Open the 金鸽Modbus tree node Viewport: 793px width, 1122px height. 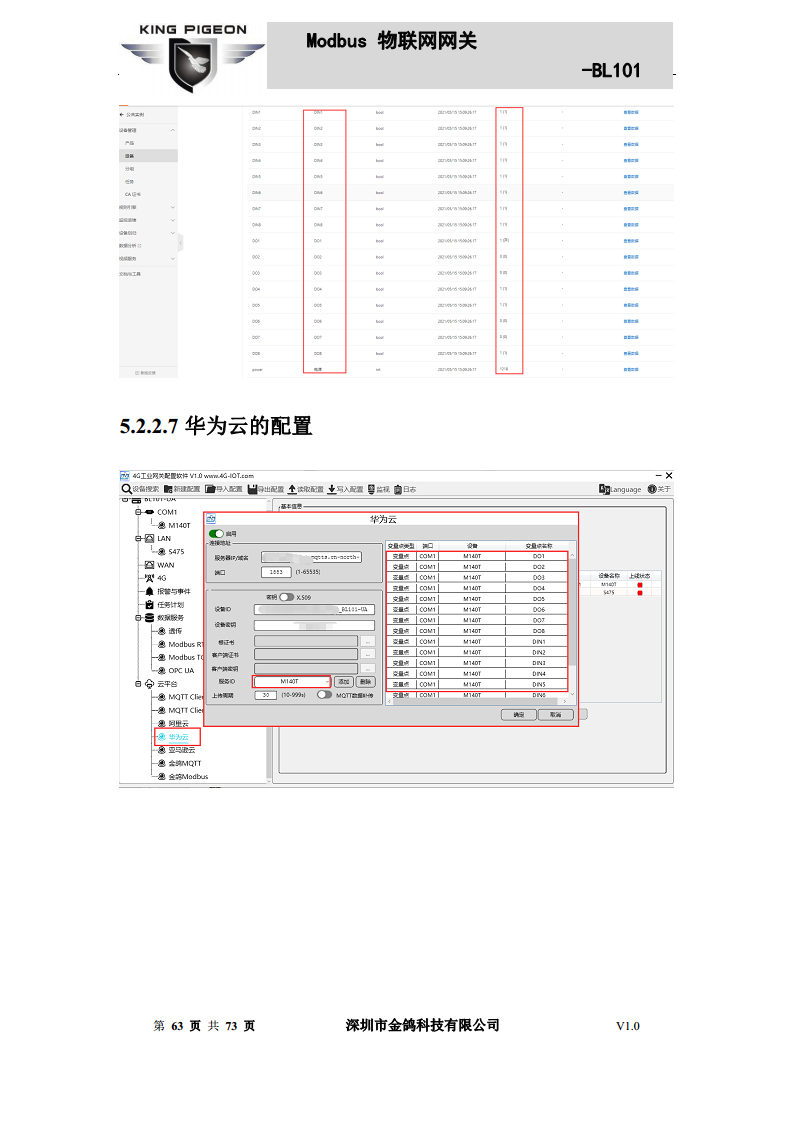[x=183, y=776]
